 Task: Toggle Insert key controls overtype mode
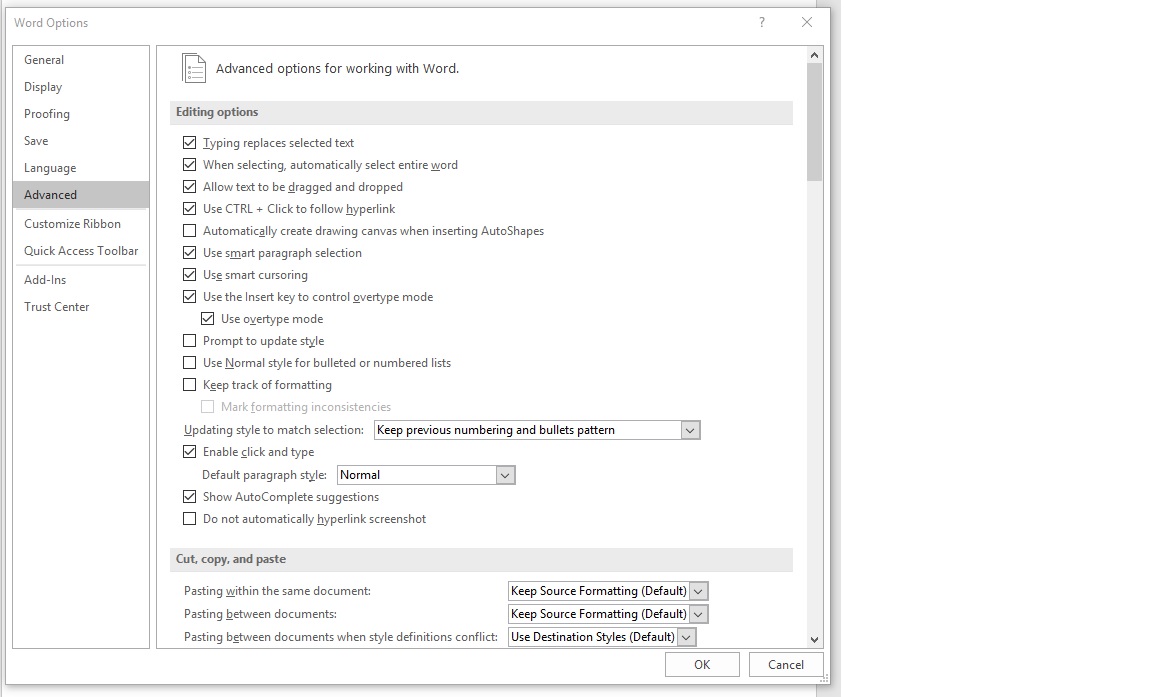[x=190, y=297]
